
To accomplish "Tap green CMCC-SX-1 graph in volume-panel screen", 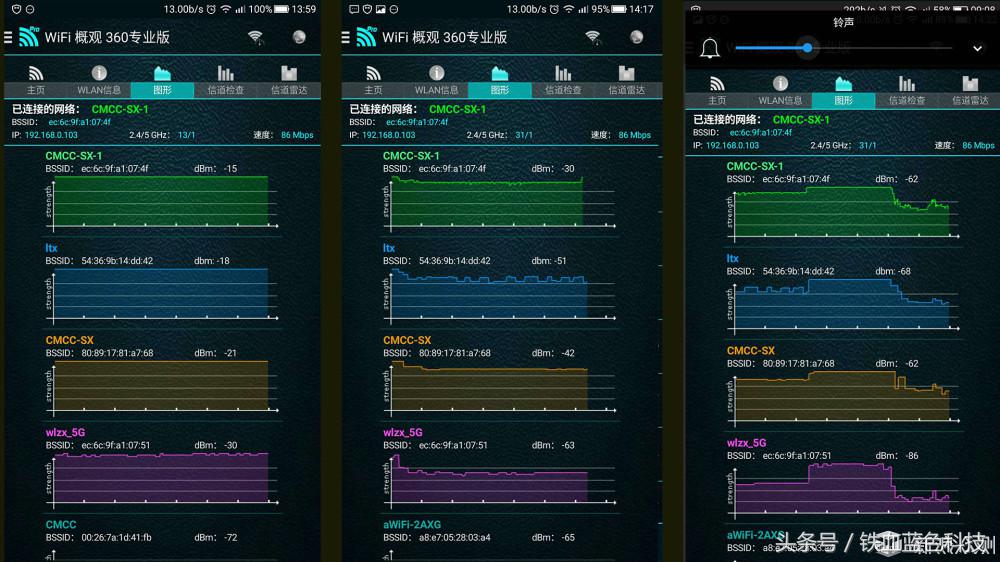I will coord(843,213).
